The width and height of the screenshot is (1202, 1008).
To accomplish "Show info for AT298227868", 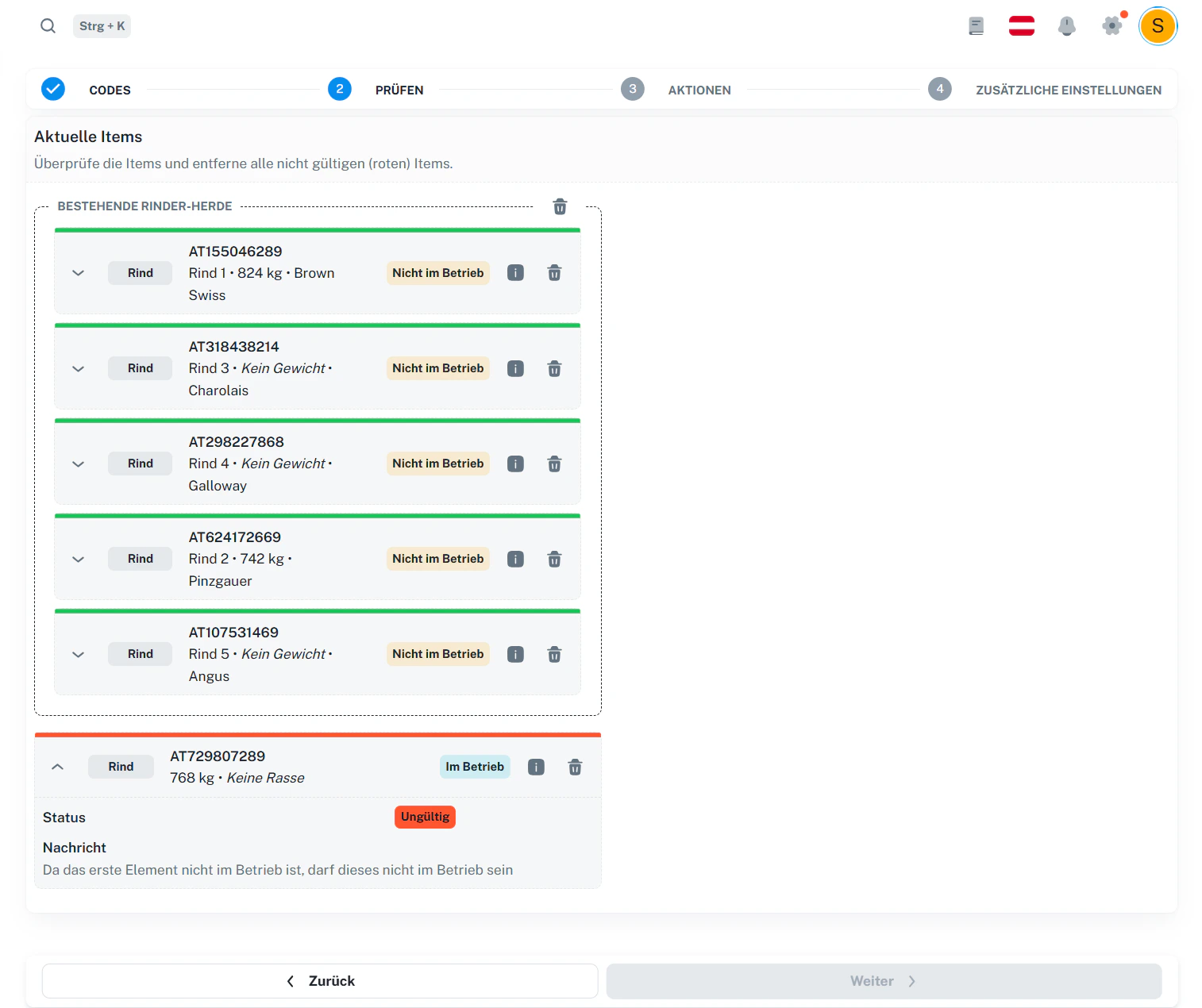I will coord(515,464).
